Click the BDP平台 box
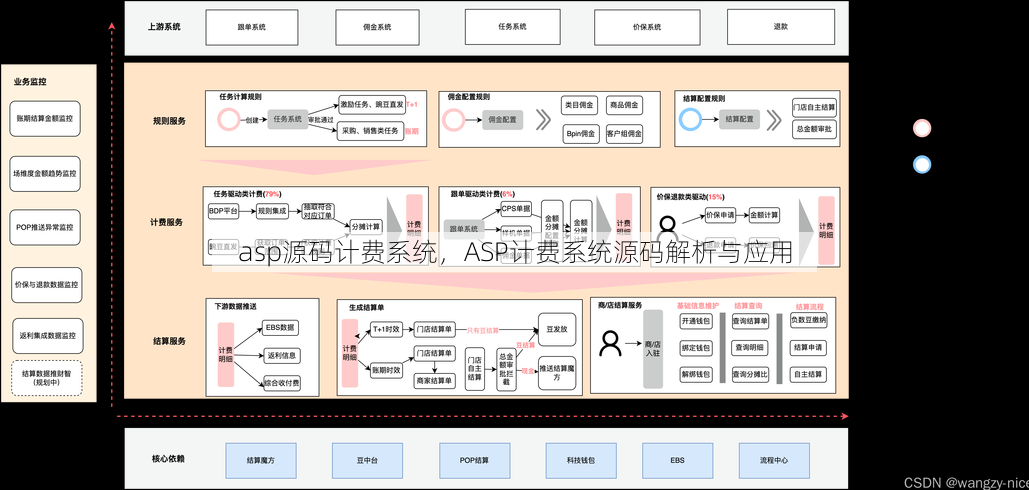The height and width of the screenshot is (490, 1029). [x=224, y=211]
